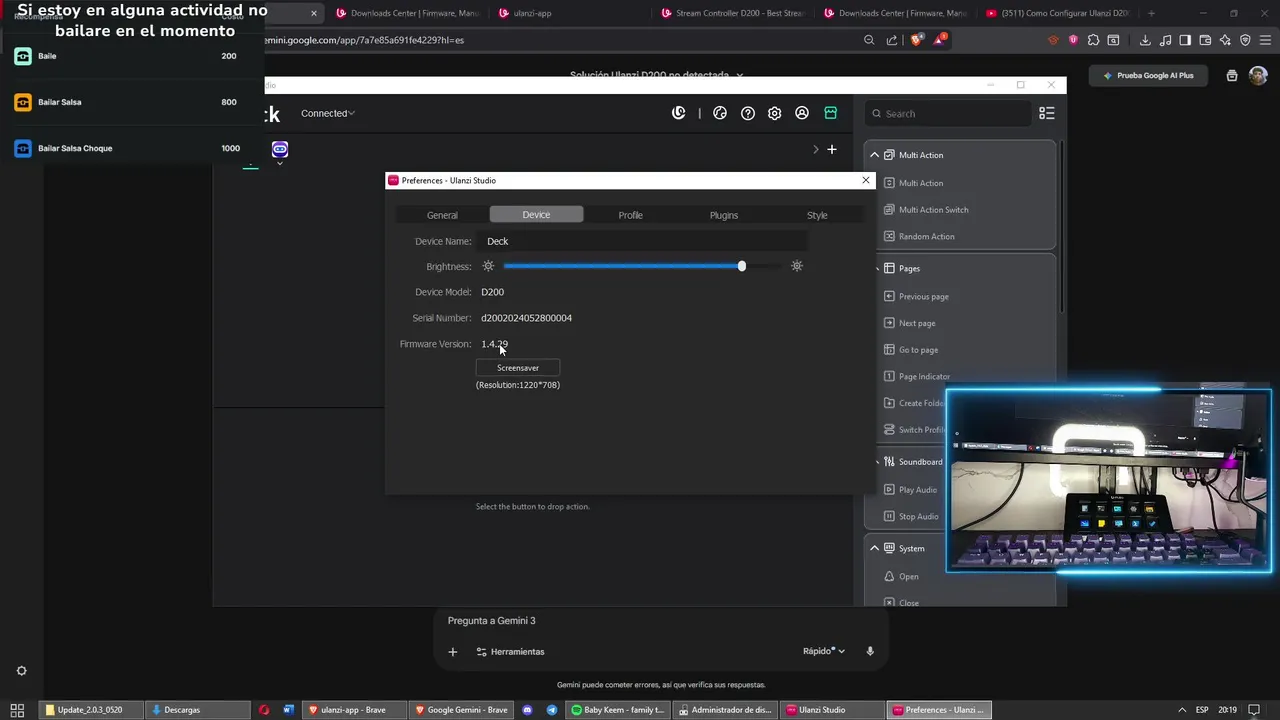Open the Brave Wallet icon
1280x720 pixels.
pos(1205,40)
